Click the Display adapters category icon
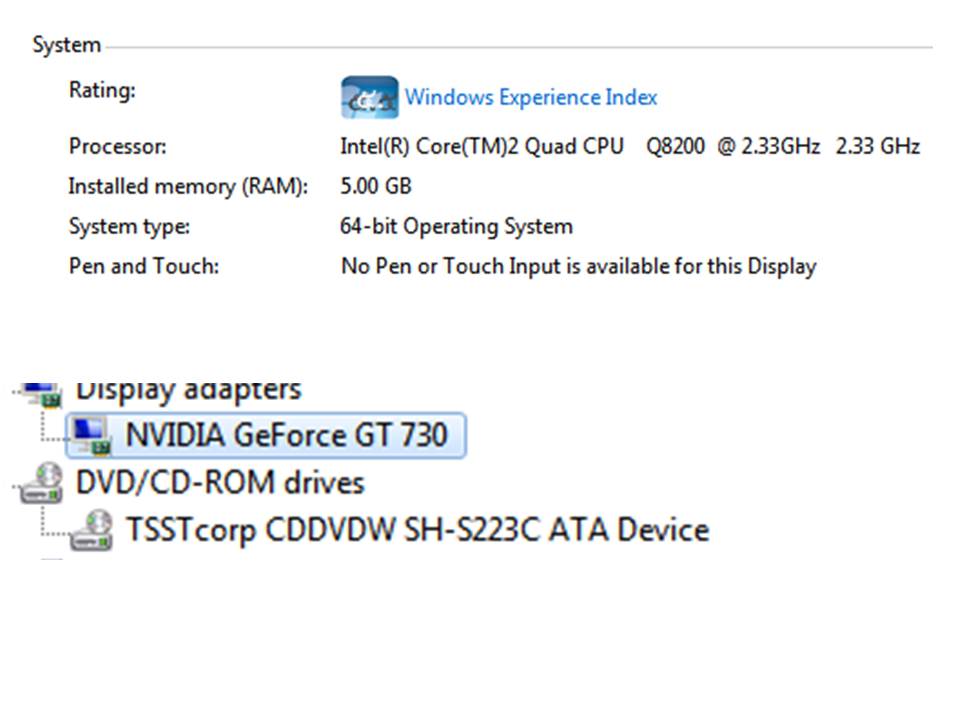This screenshot has width=960, height=720. pyautogui.click(x=39, y=390)
